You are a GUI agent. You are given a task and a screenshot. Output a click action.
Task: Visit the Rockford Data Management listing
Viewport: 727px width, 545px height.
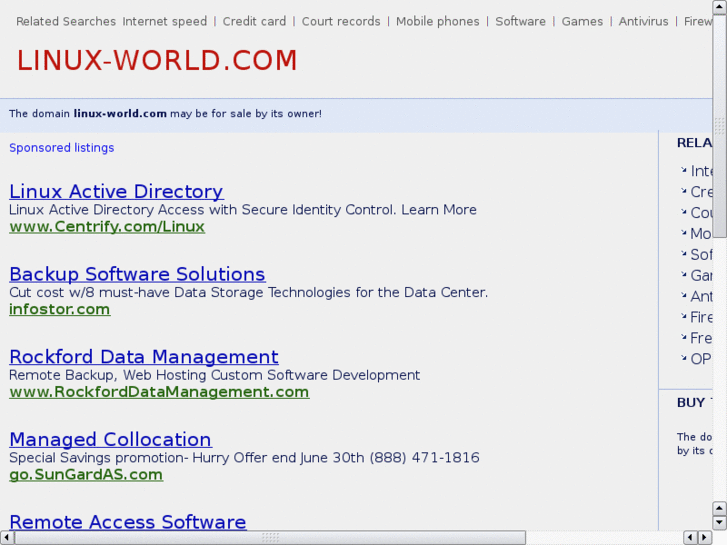(144, 357)
